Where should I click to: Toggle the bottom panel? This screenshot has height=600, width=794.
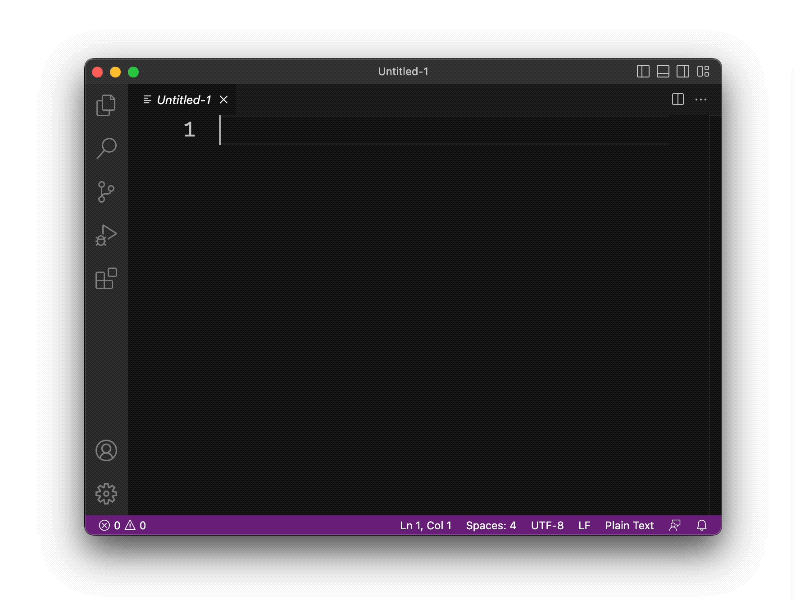pos(663,72)
